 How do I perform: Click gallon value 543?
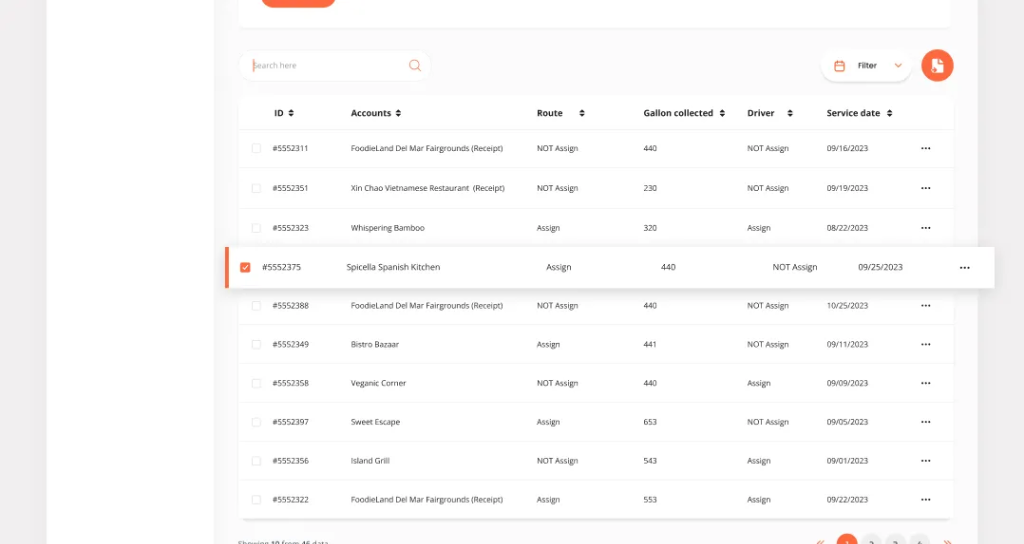650,461
